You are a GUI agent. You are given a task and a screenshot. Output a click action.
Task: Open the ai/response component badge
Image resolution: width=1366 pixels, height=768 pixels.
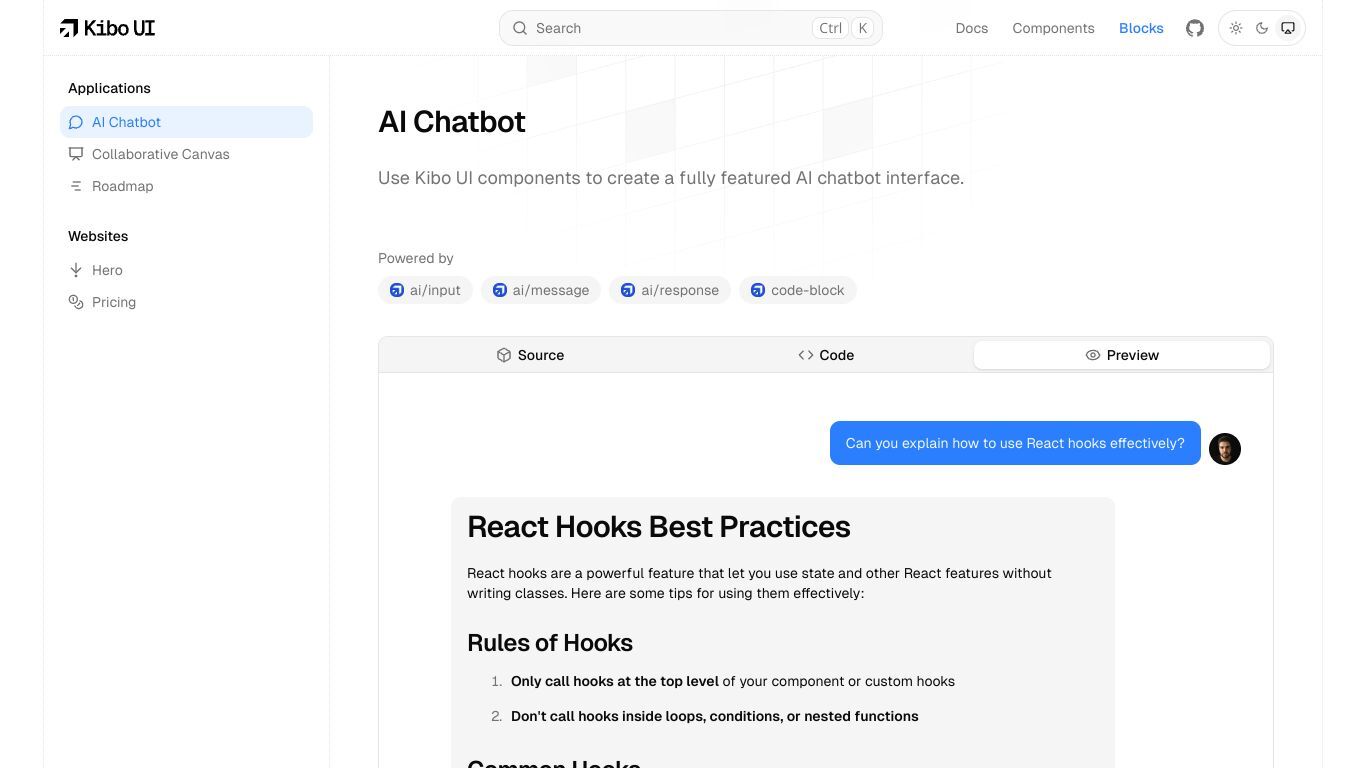[x=670, y=290]
